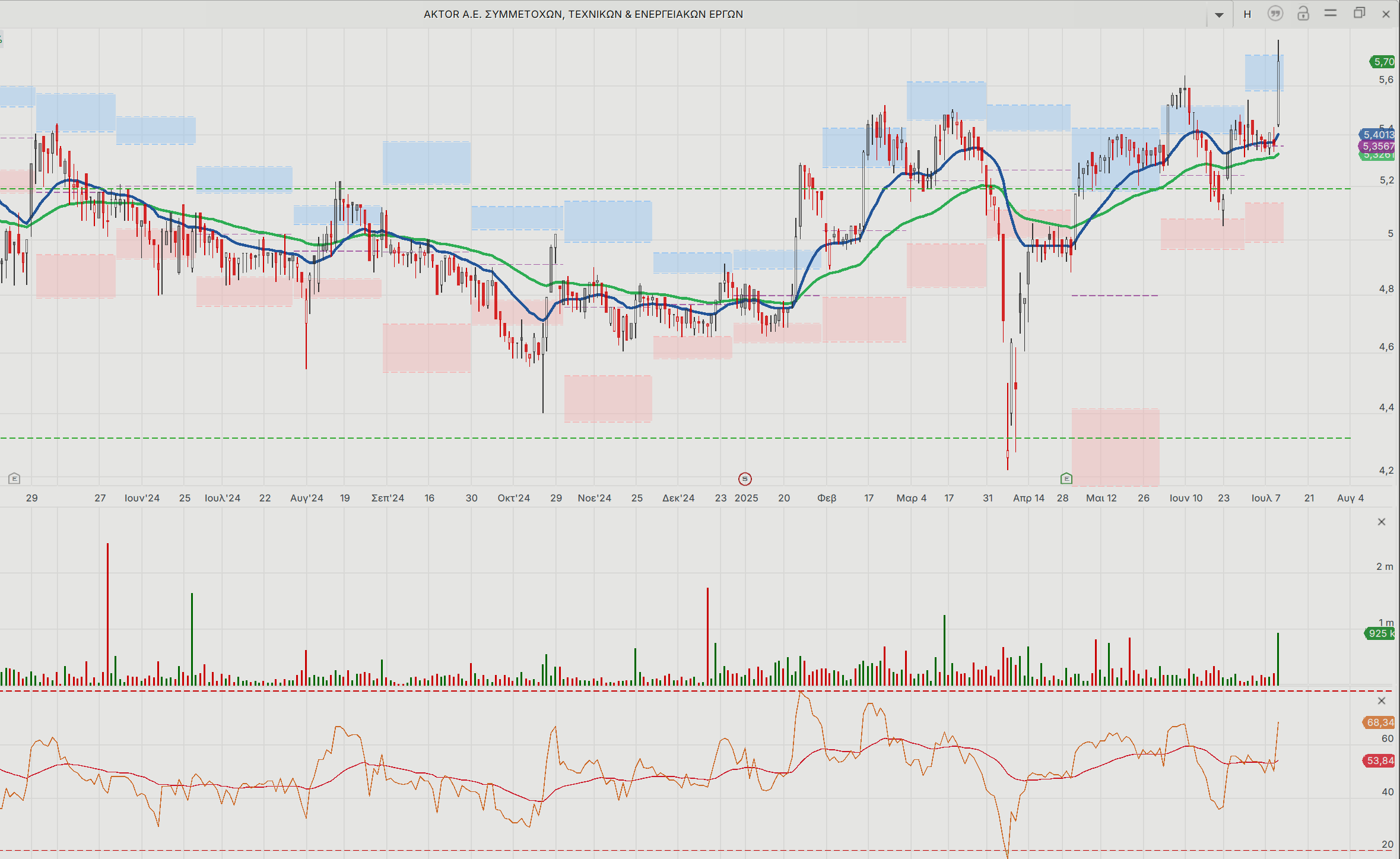1400x859 pixels.
Task: Select the purple 5,3567 price label
Action: (1378, 146)
